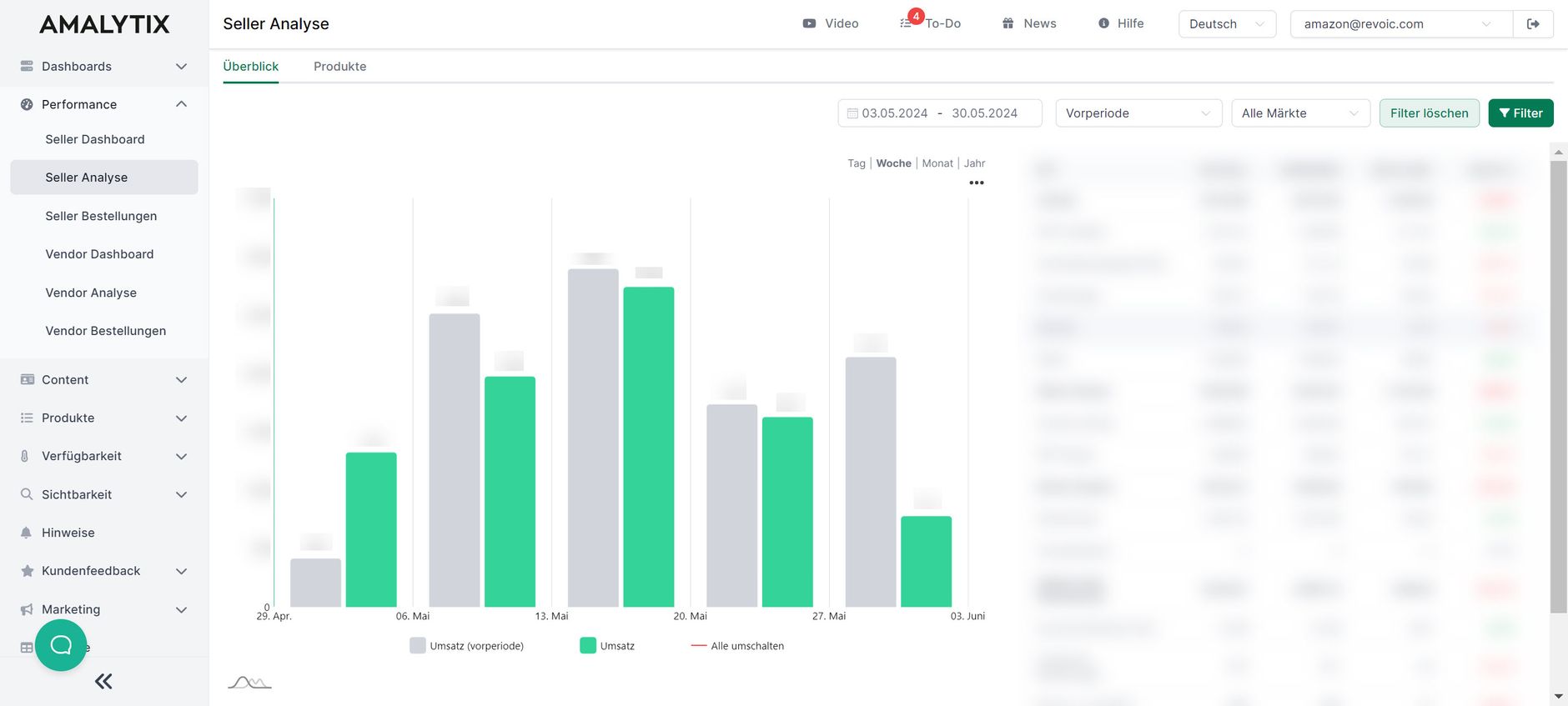The width and height of the screenshot is (1568, 706).
Task: Expand the Content menu chevron
Action: pyautogui.click(x=181, y=379)
